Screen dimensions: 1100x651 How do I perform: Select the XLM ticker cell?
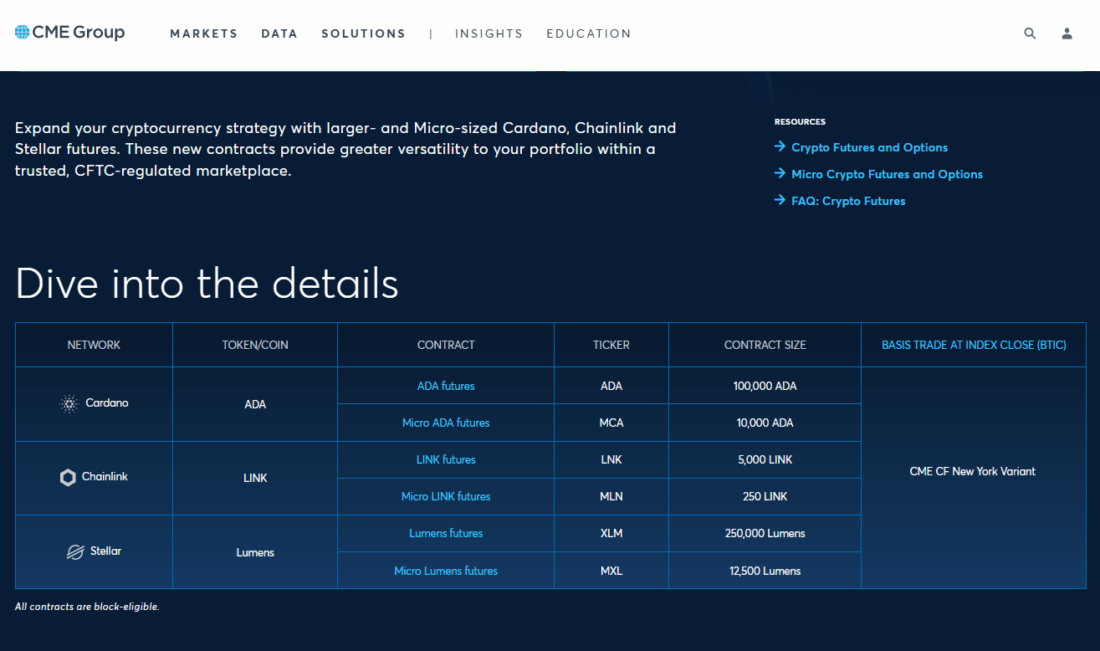(611, 533)
